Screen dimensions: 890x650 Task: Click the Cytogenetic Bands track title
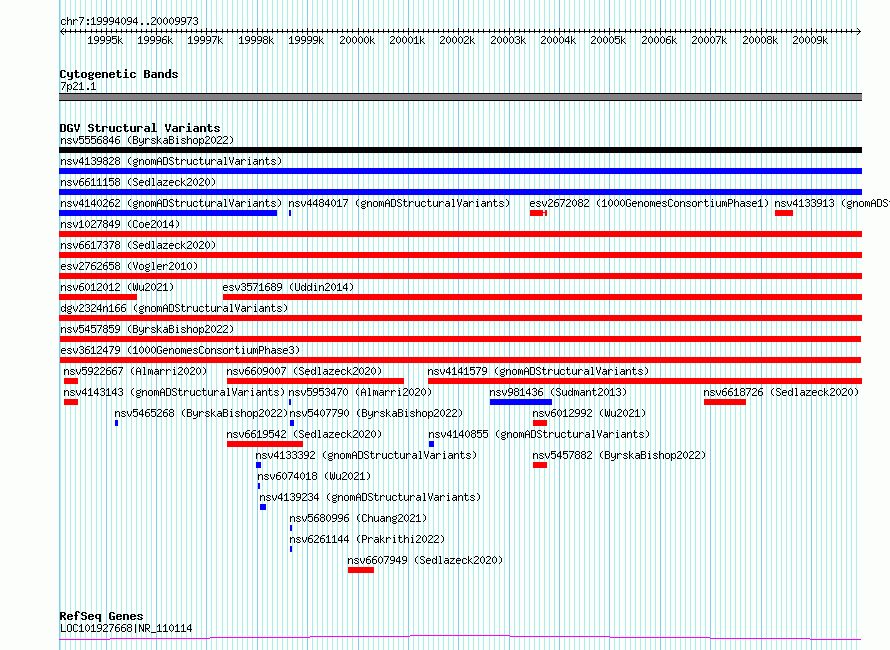[x=119, y=74]
